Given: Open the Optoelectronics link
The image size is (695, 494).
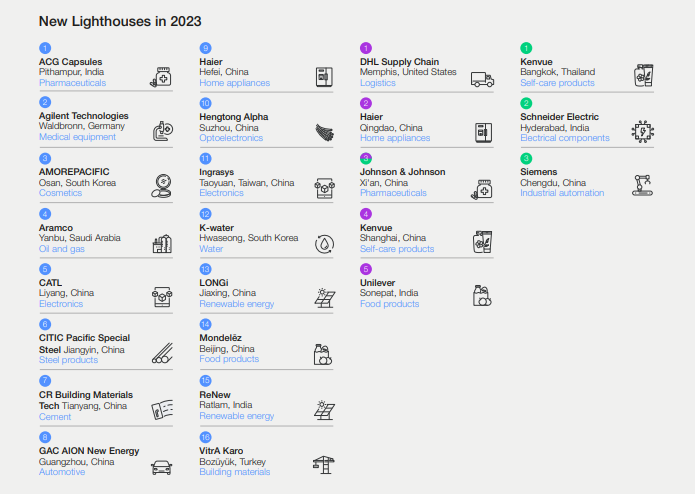Looking at the screenshot, I should tap(231, 138).
